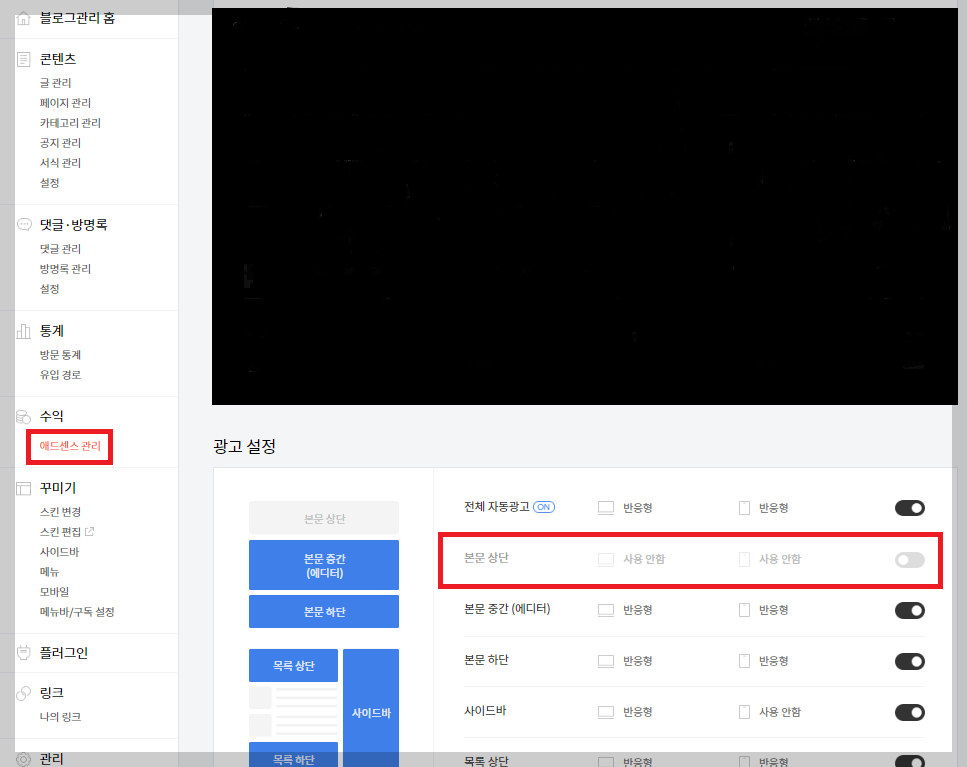Click mobile phone icon in 본문 중간 (에디터) row
Viewport: 967px width, 767px height.
744,610
